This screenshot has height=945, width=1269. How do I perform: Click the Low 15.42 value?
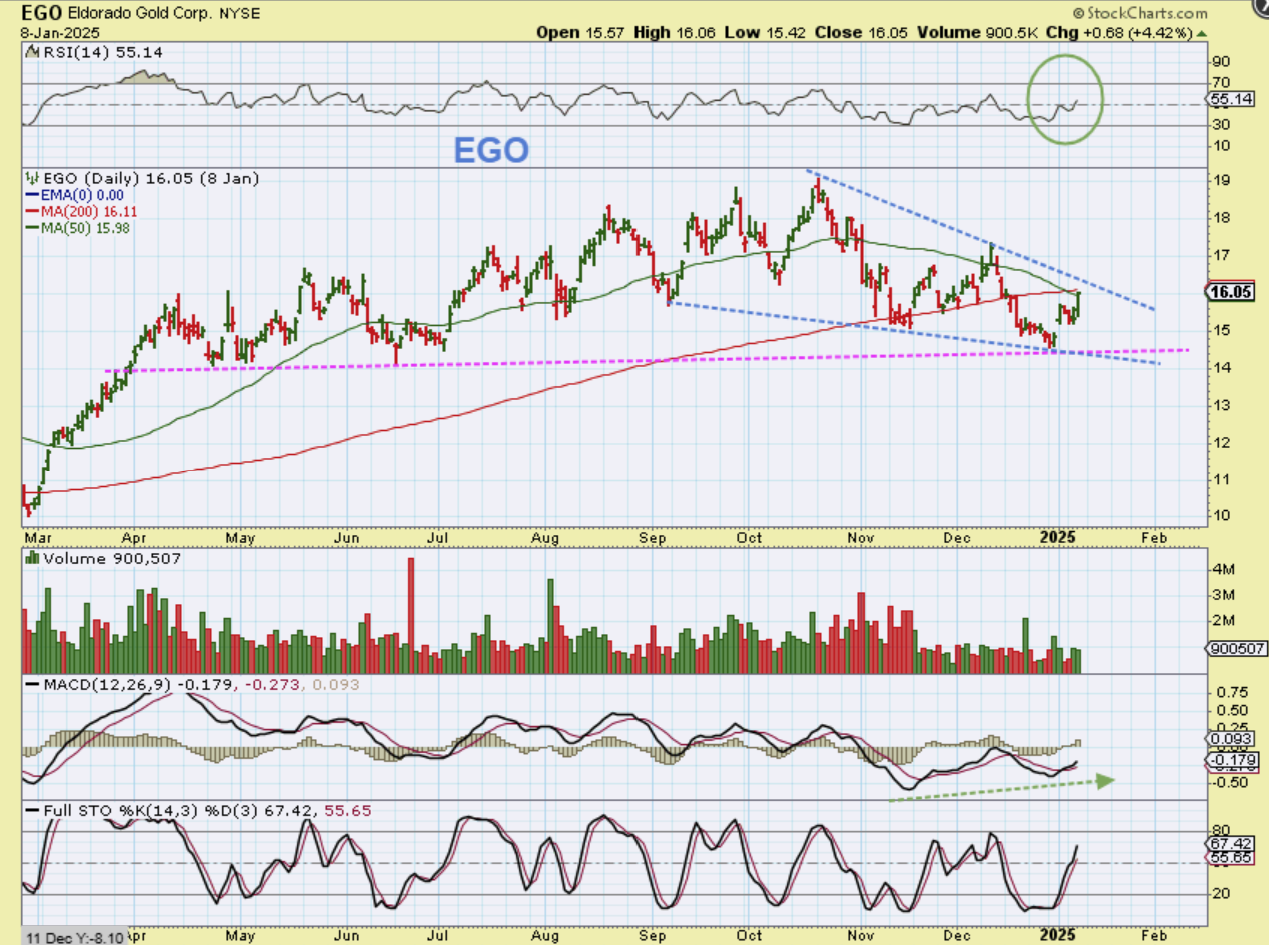(x=763, y=32)
